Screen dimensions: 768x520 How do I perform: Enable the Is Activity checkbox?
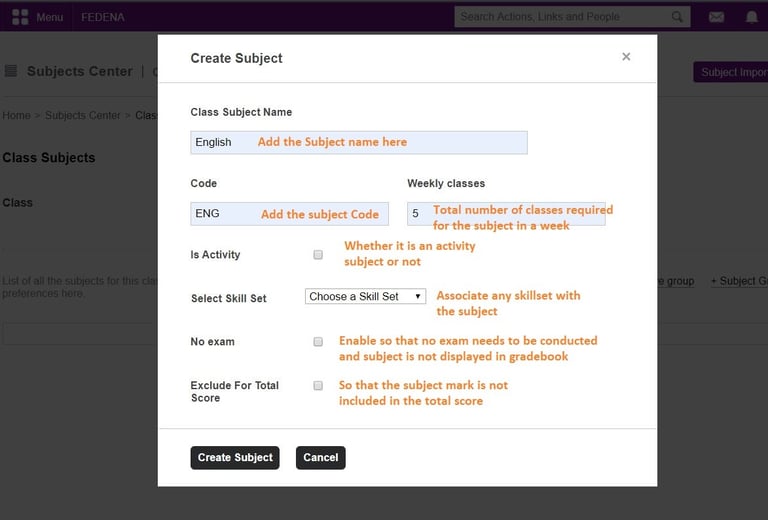point(318,255)
